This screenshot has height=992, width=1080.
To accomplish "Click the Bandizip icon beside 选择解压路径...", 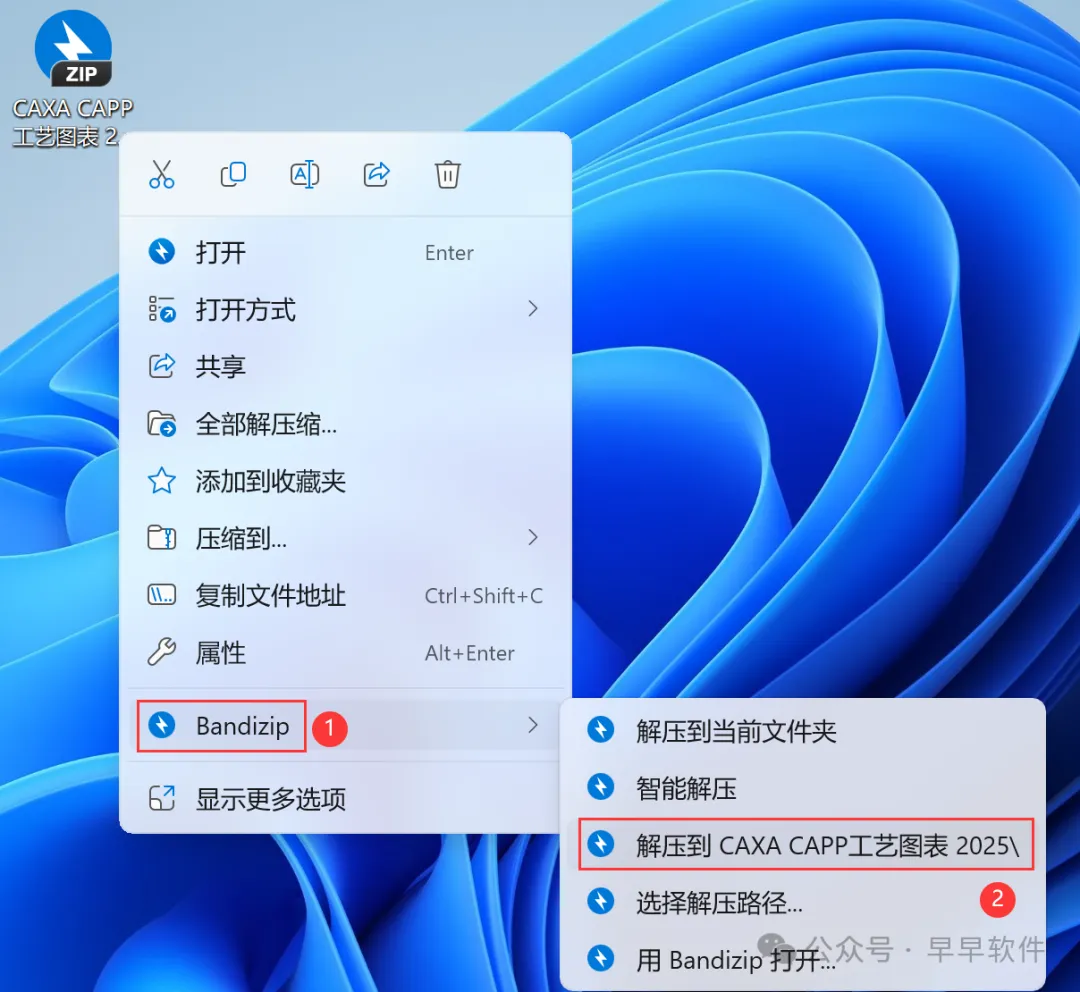I will coord(601,901).
